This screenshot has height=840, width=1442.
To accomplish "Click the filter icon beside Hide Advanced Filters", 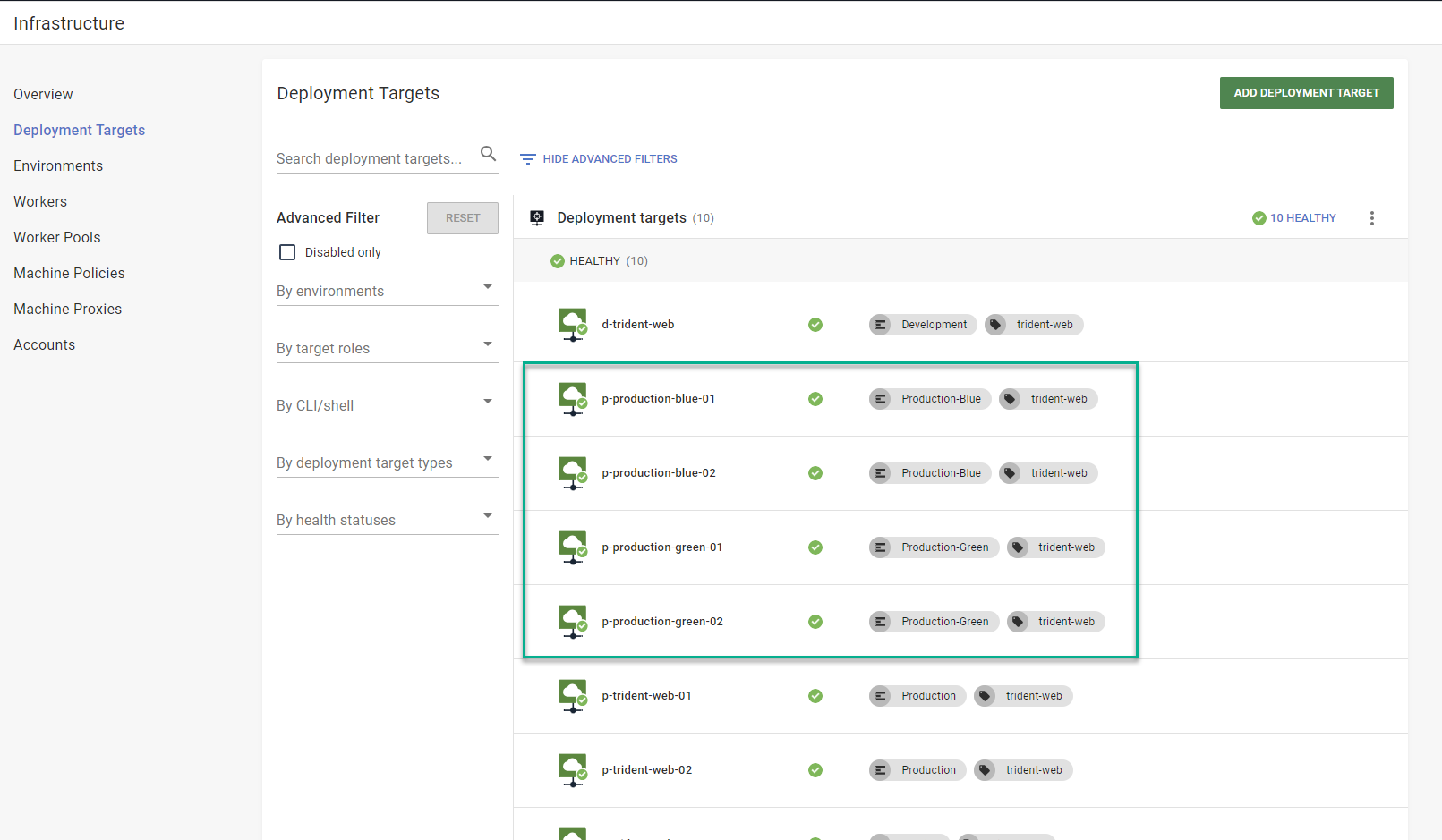I will [x=527, y=158].
